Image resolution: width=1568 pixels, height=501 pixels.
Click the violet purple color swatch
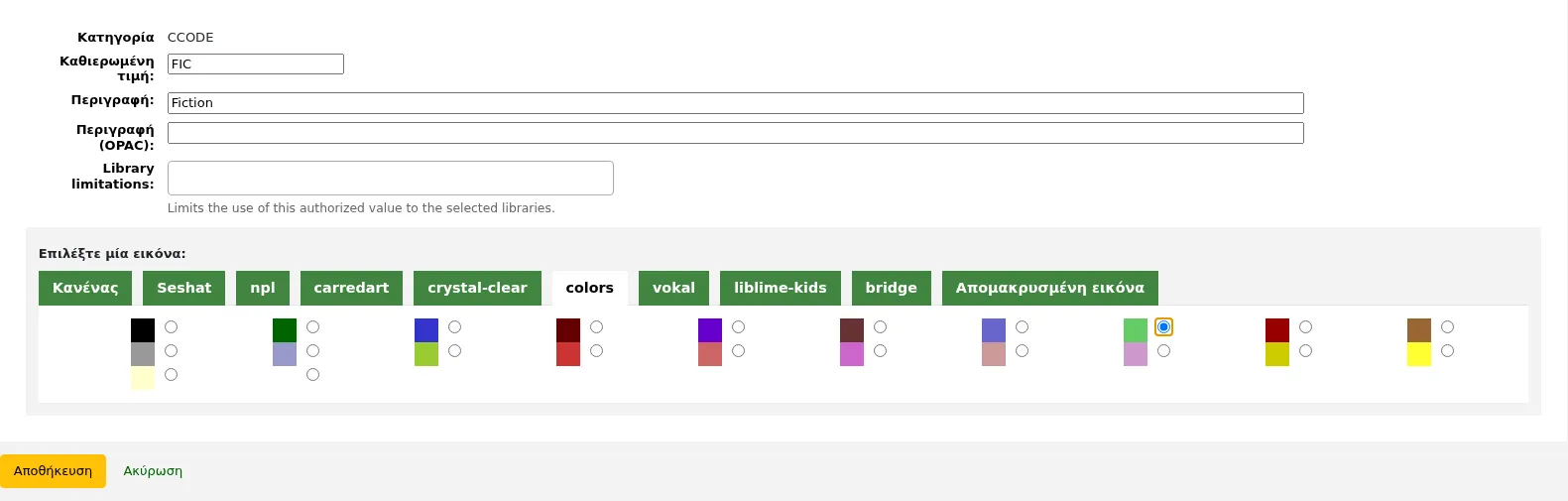(710, 330)
